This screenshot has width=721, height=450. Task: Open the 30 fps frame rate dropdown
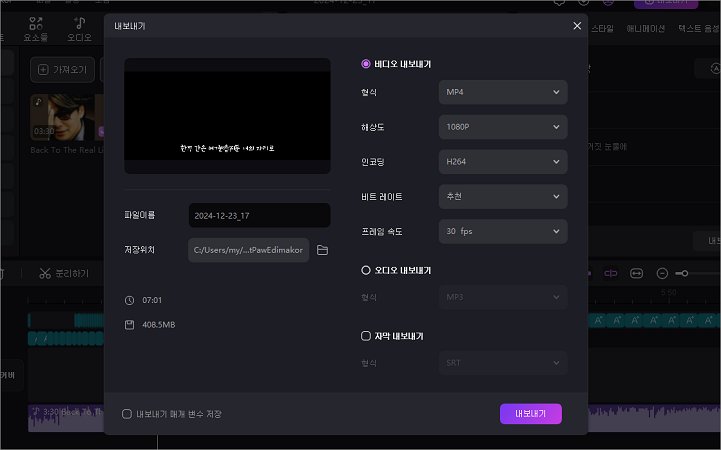coord(503,231)
